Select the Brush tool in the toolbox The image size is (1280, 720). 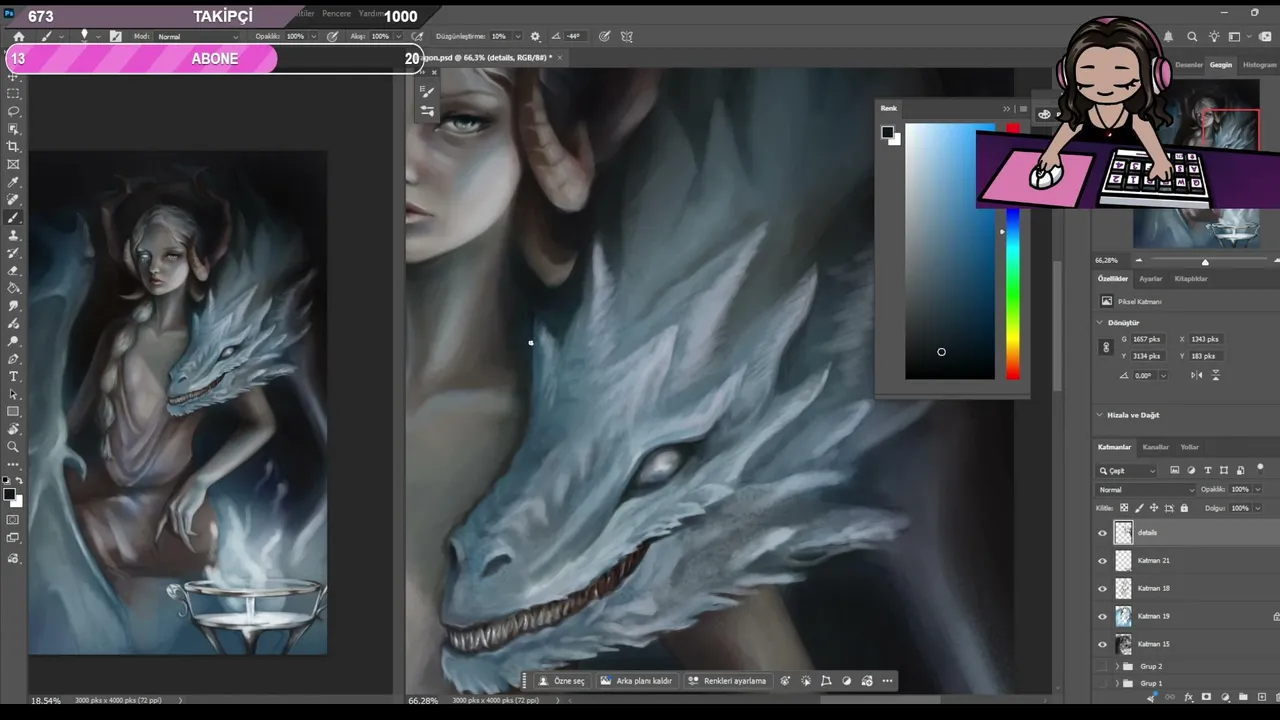(13, 218)
